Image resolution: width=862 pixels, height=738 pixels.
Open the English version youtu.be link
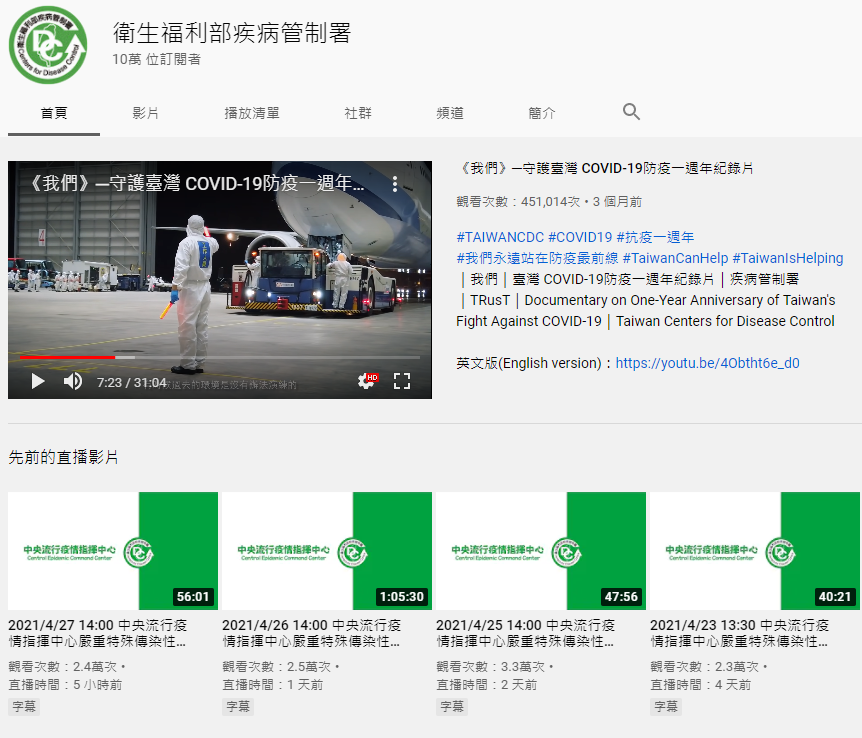pyautogui.click(x=708, y=363)
